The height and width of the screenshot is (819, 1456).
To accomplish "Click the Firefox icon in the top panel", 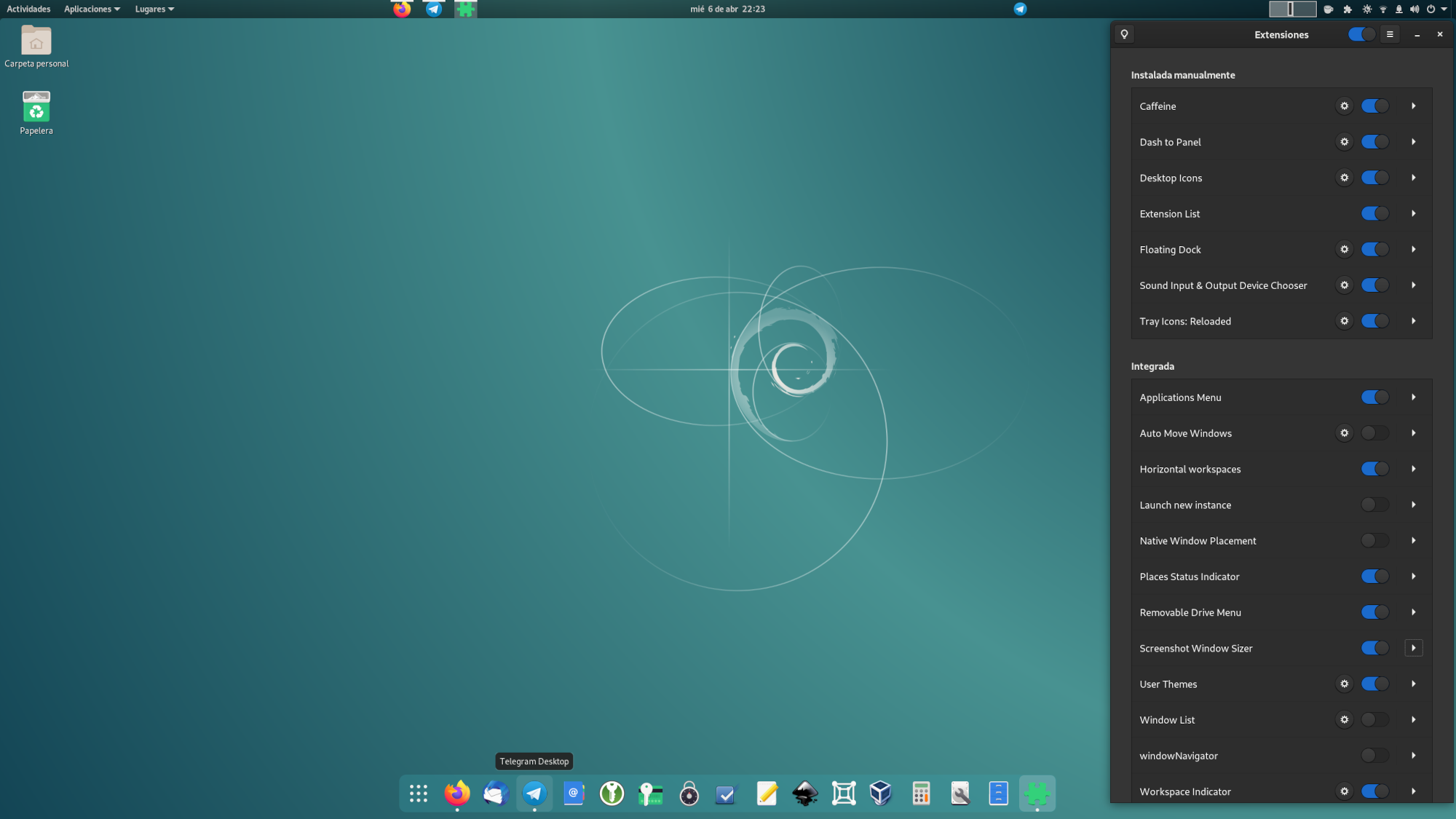I will 402,9.
